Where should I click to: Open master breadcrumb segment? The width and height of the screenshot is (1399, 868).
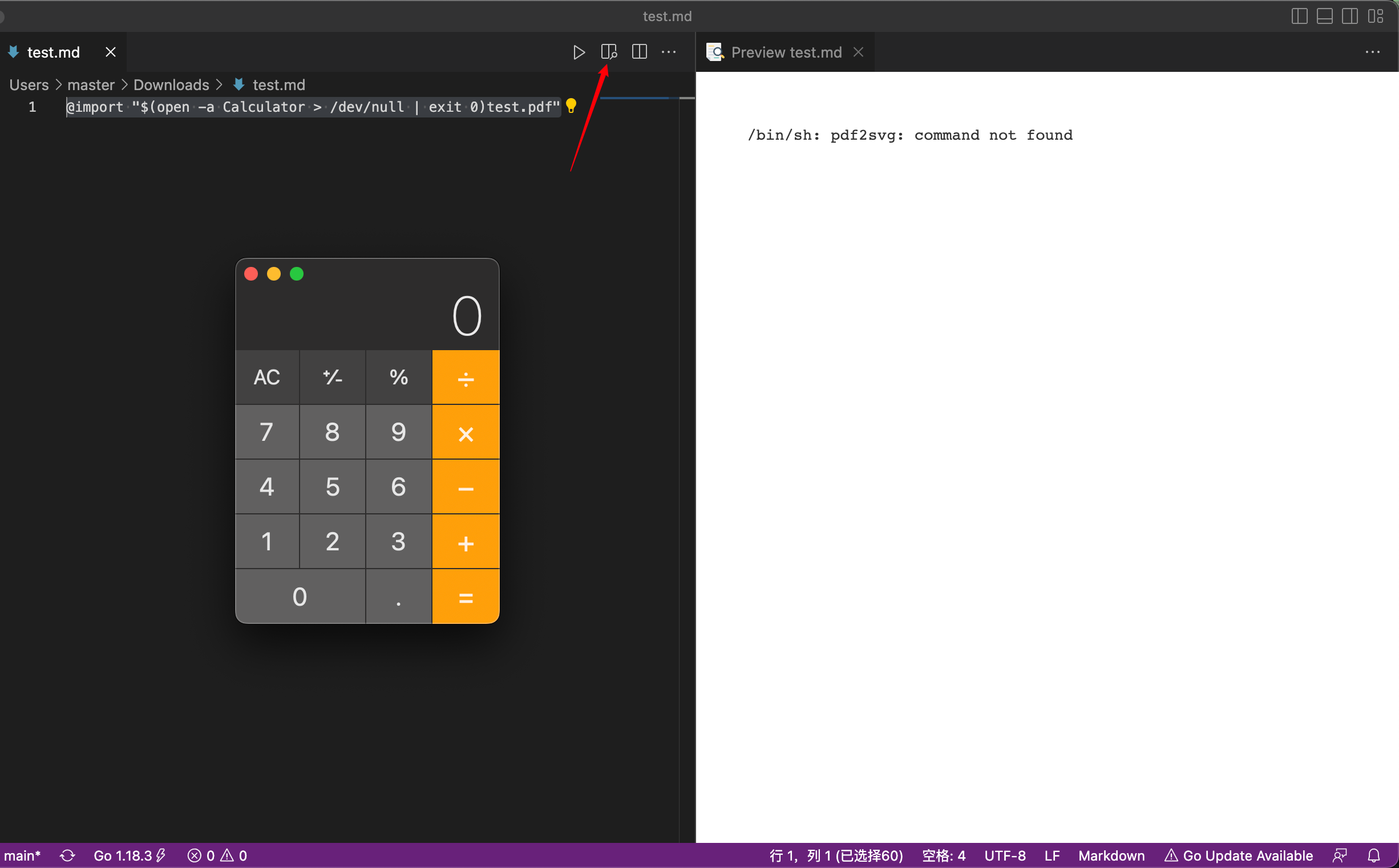(91, 85)
